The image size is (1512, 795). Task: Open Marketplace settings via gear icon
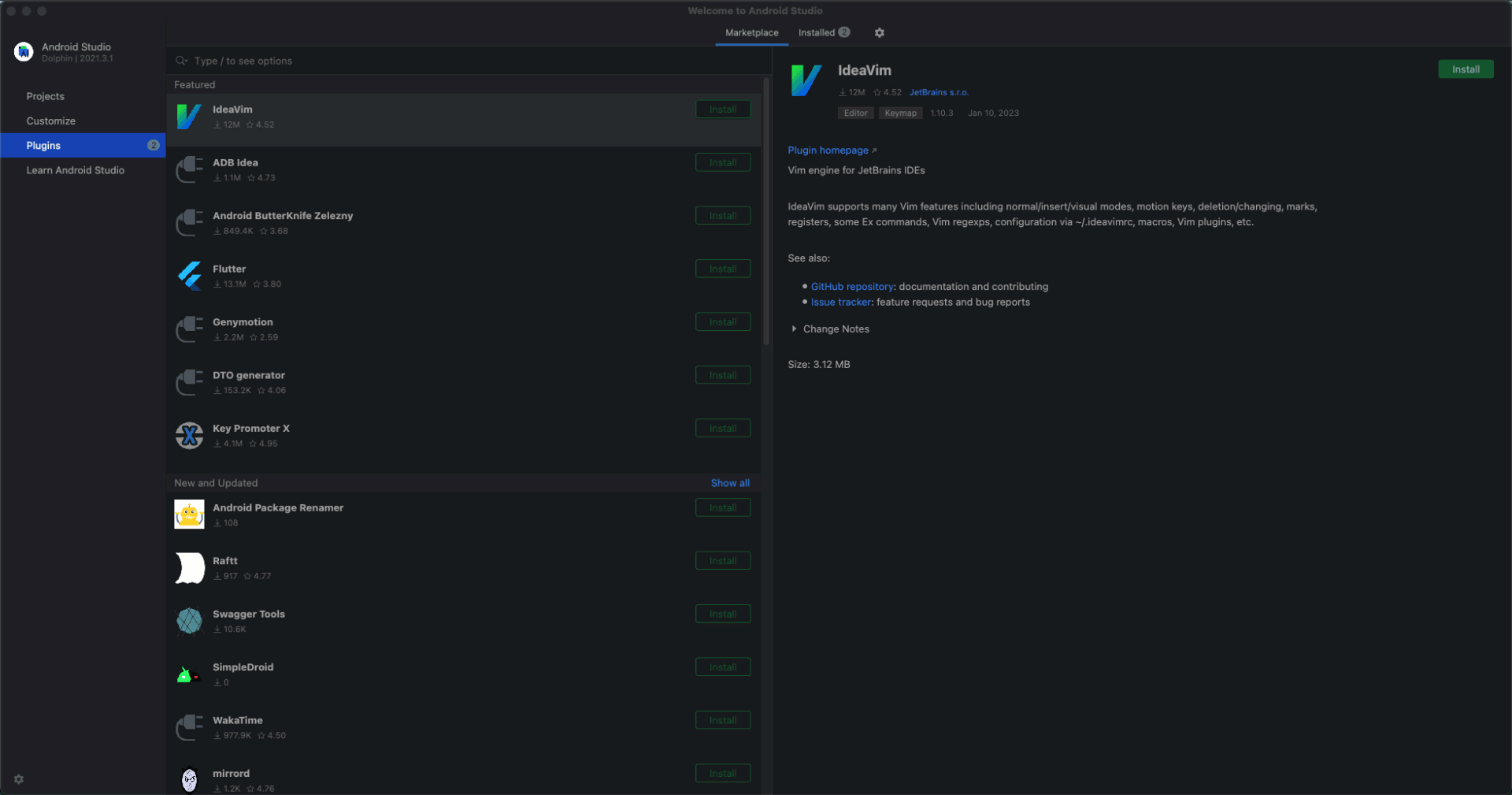coord(880,32)
